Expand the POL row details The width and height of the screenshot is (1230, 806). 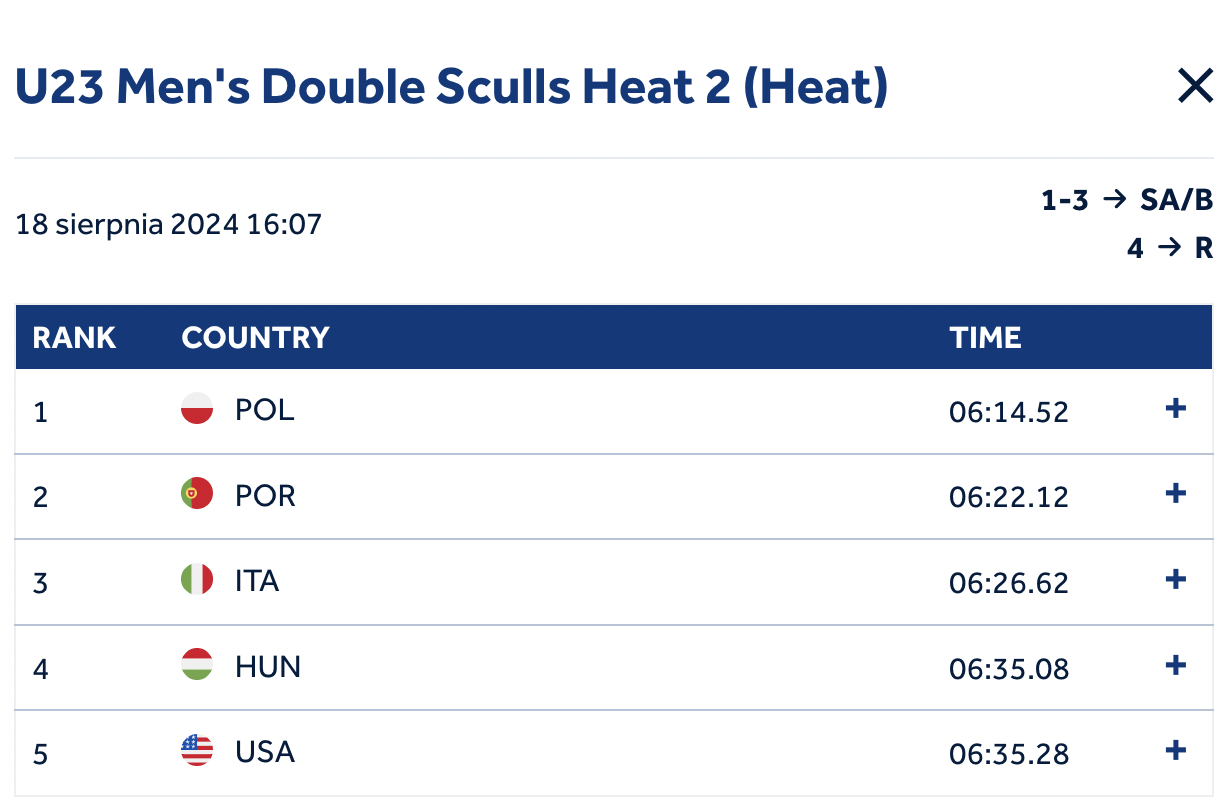1176,408
